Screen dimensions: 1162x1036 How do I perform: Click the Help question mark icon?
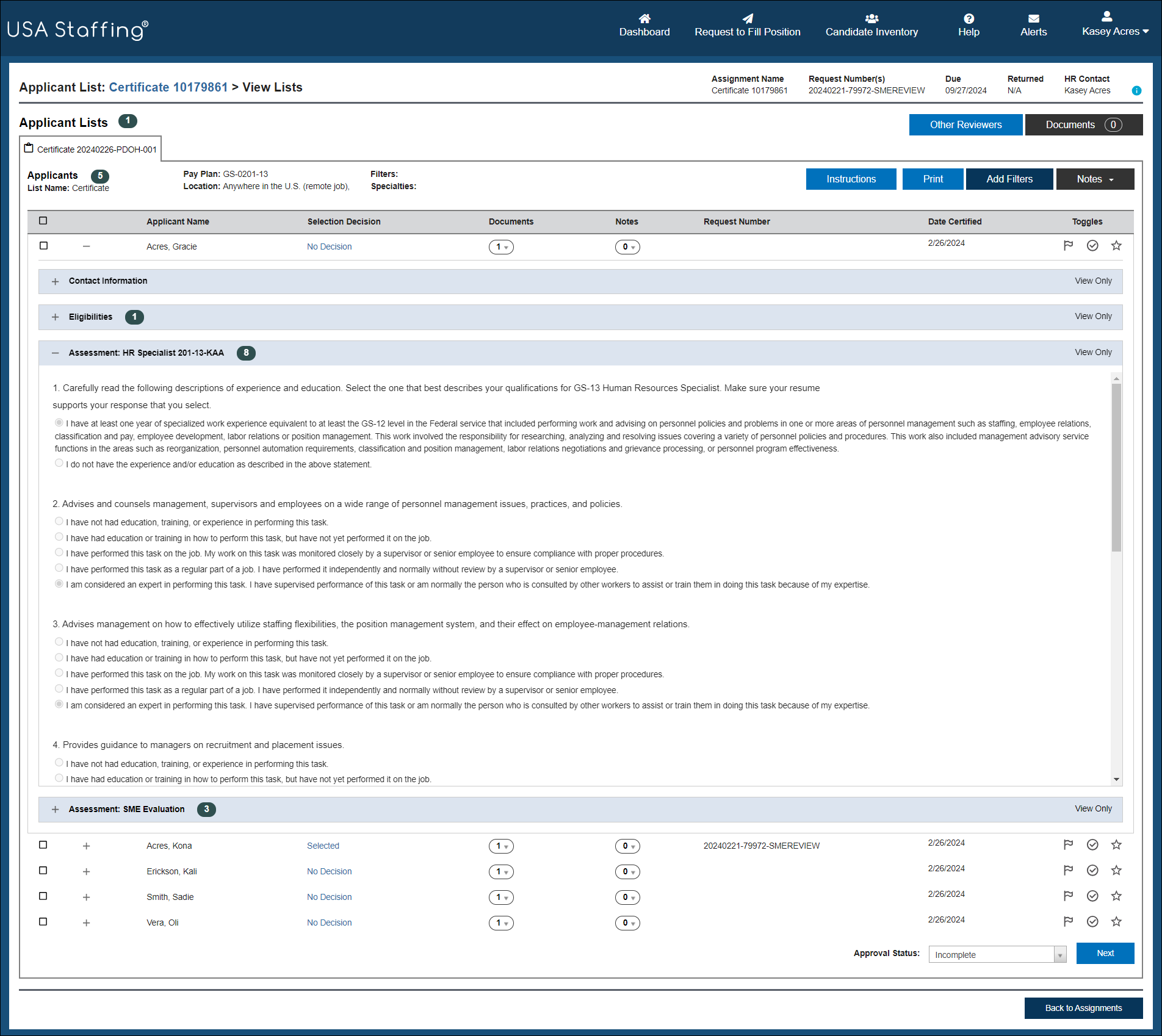[968, 18]
